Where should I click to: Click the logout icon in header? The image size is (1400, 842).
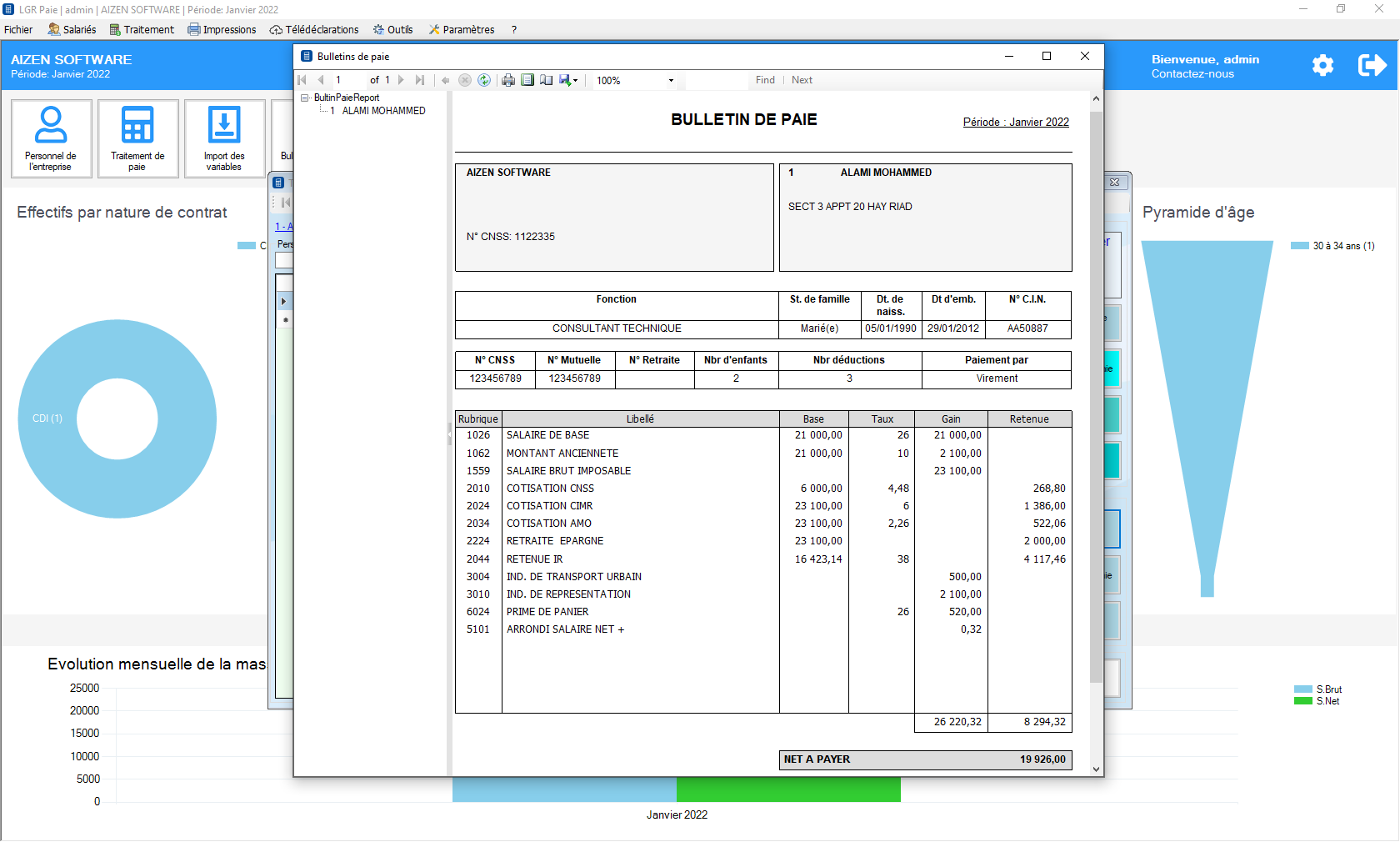[1371, 66]
